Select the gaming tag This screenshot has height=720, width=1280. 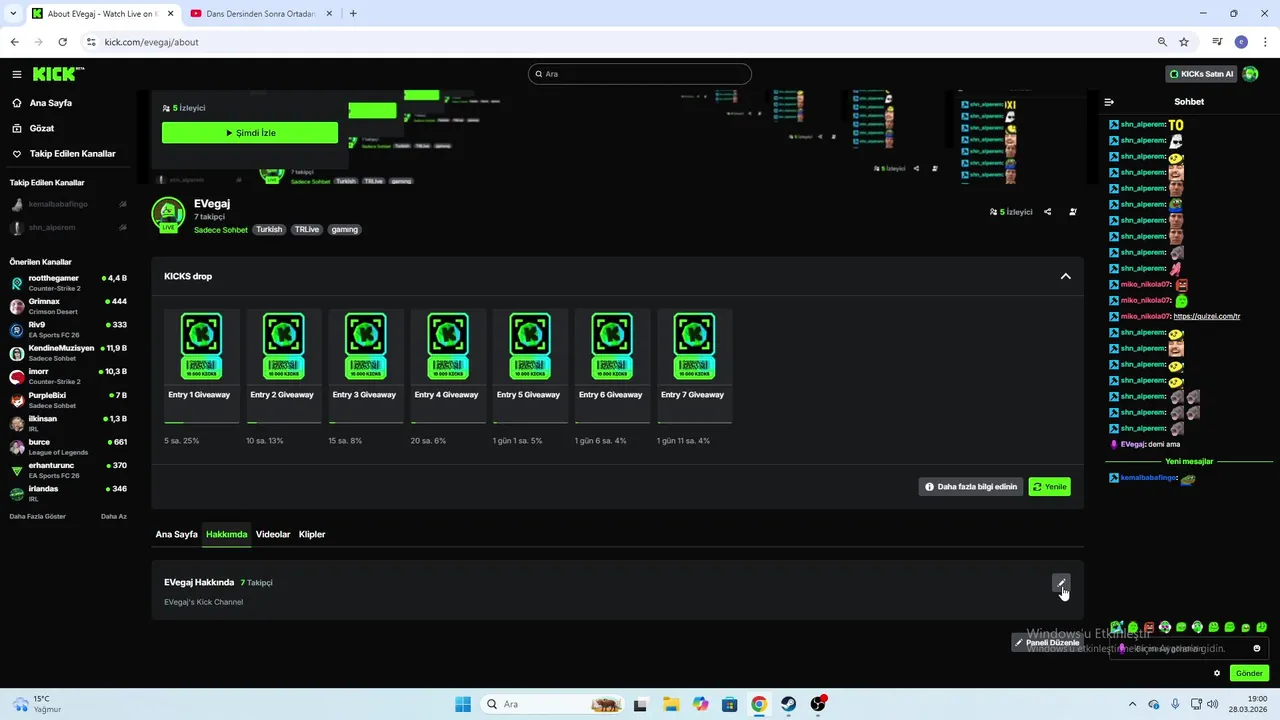344,230
